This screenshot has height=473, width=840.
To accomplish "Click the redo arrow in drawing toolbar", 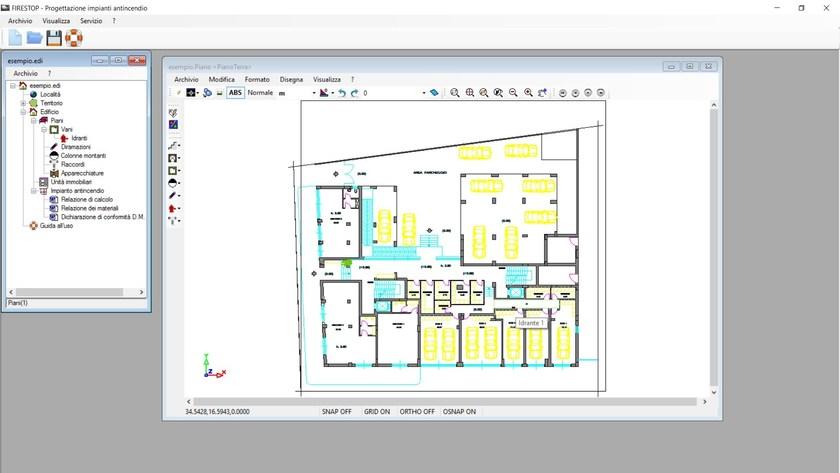I will (x=354, y=93).
